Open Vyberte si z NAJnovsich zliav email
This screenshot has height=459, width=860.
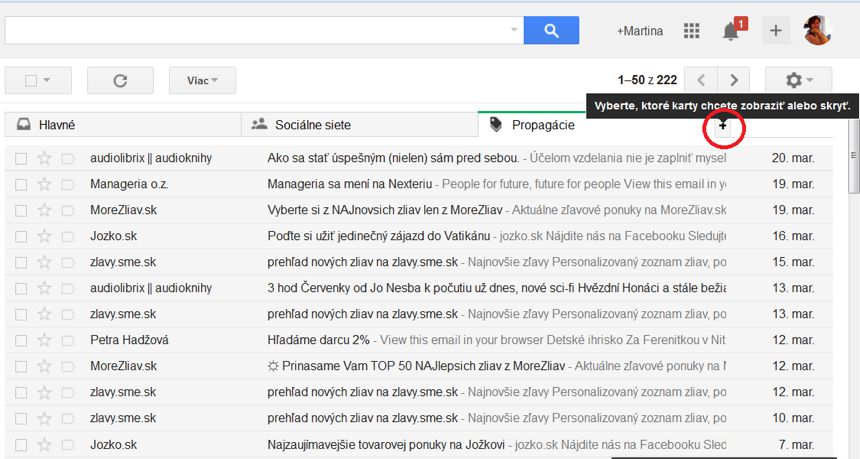pyautogui.click(x=384, y=210)
